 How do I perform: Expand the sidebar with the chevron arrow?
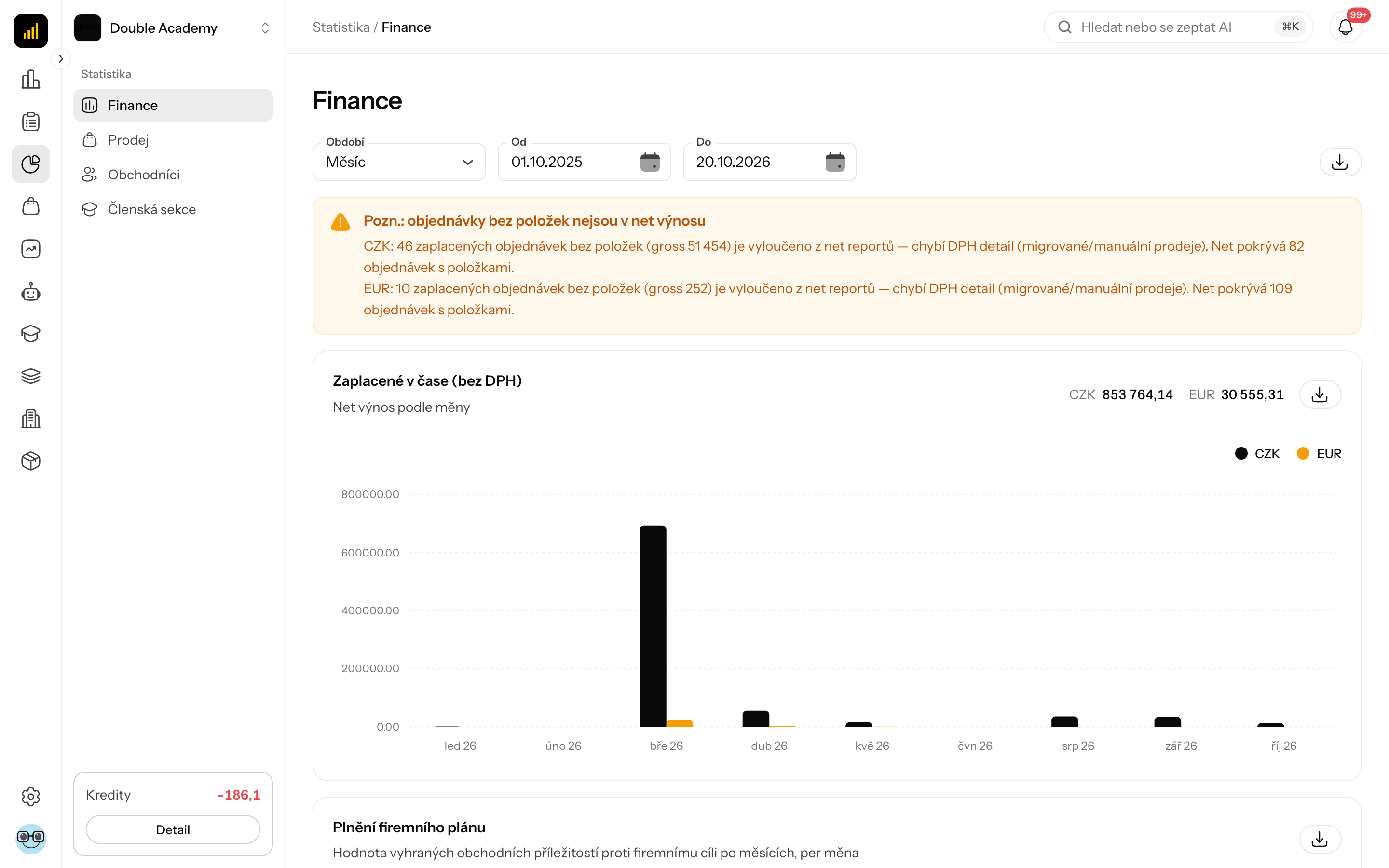pyautogui.click(x=61, y=58)
